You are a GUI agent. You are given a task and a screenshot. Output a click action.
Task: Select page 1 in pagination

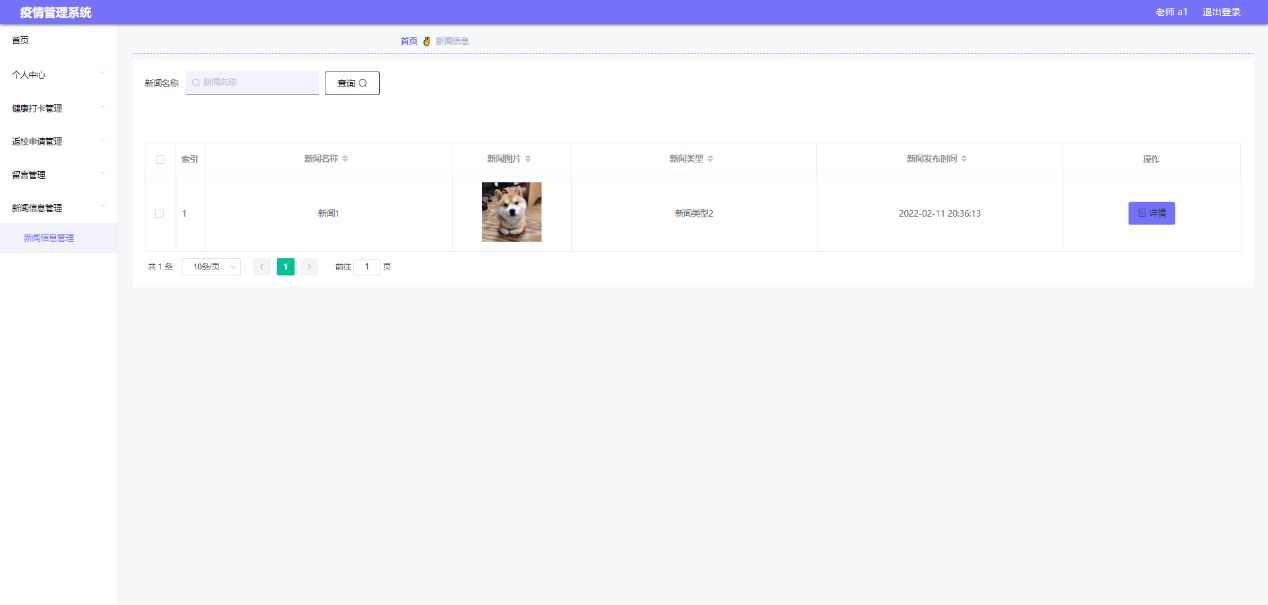286,267
